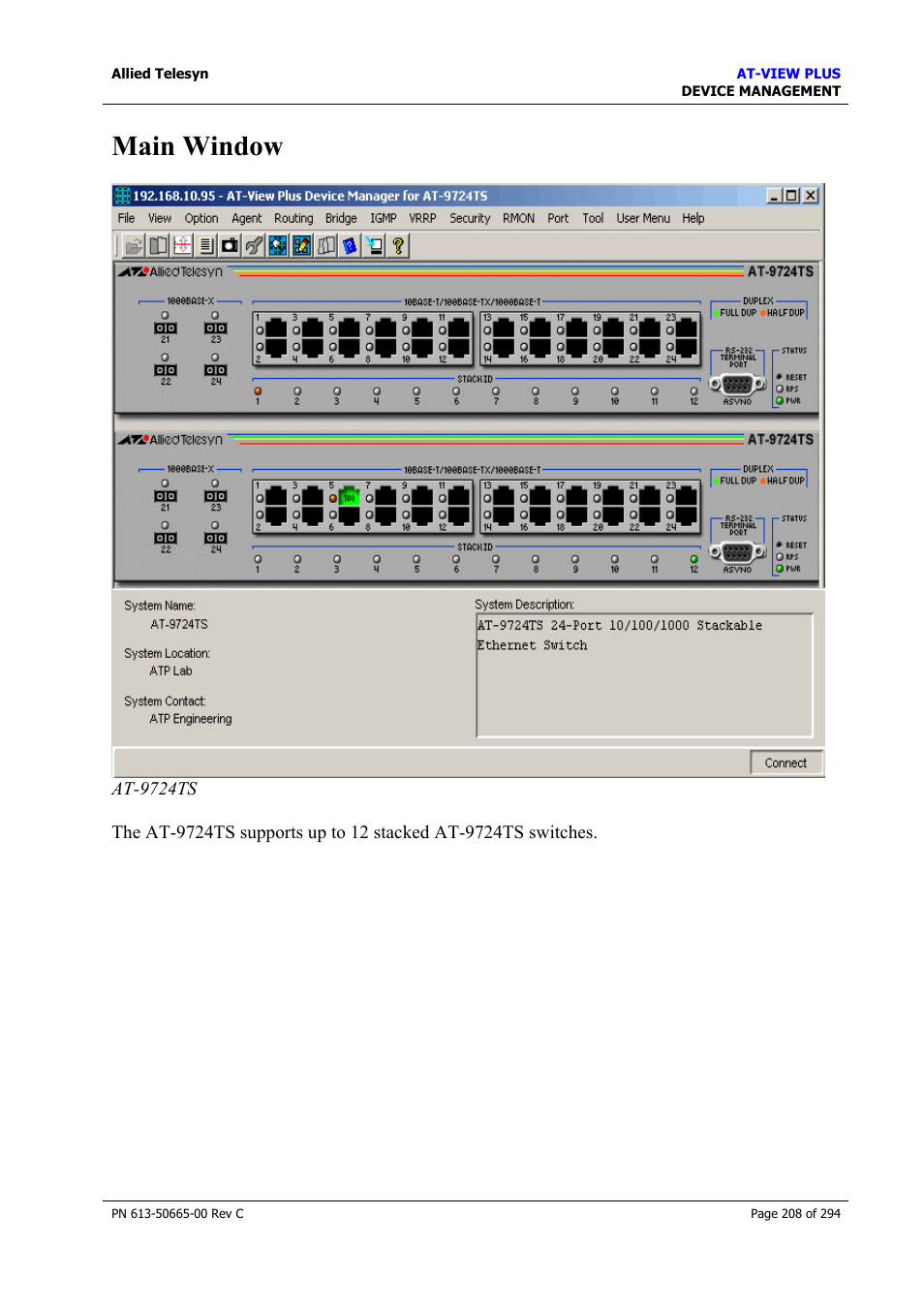Click the System Name value AT-9724TS
924x1309 pixels.
pyautogui.click(x=179, y=625)
